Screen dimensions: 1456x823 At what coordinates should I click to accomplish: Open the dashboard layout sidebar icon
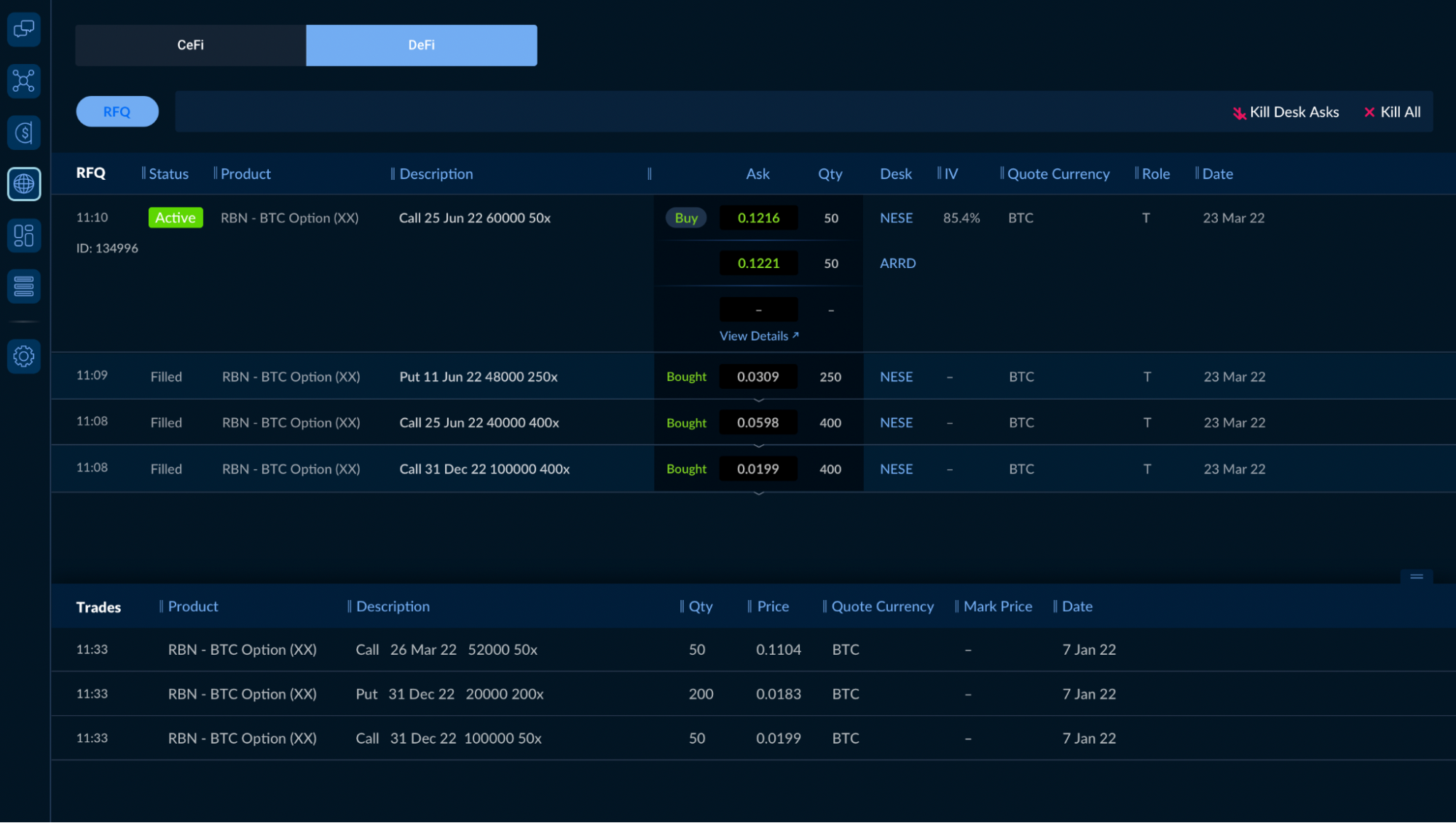pos(23,235)
